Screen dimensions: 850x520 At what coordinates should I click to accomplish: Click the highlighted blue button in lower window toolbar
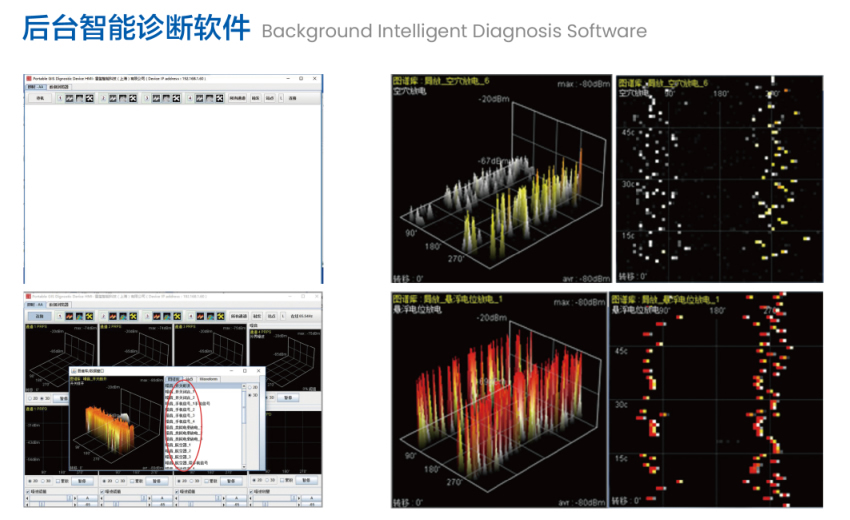(x=40, y=316)
